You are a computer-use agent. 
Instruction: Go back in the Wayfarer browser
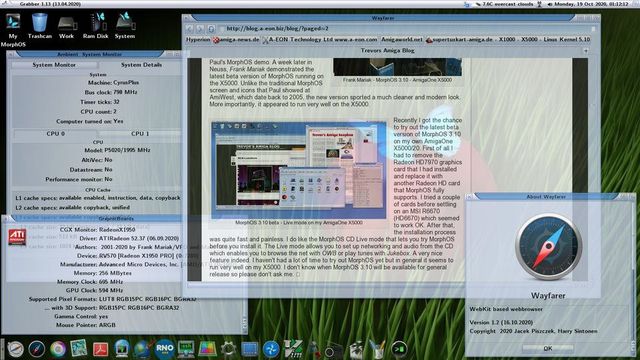click(x=189, y=29)
